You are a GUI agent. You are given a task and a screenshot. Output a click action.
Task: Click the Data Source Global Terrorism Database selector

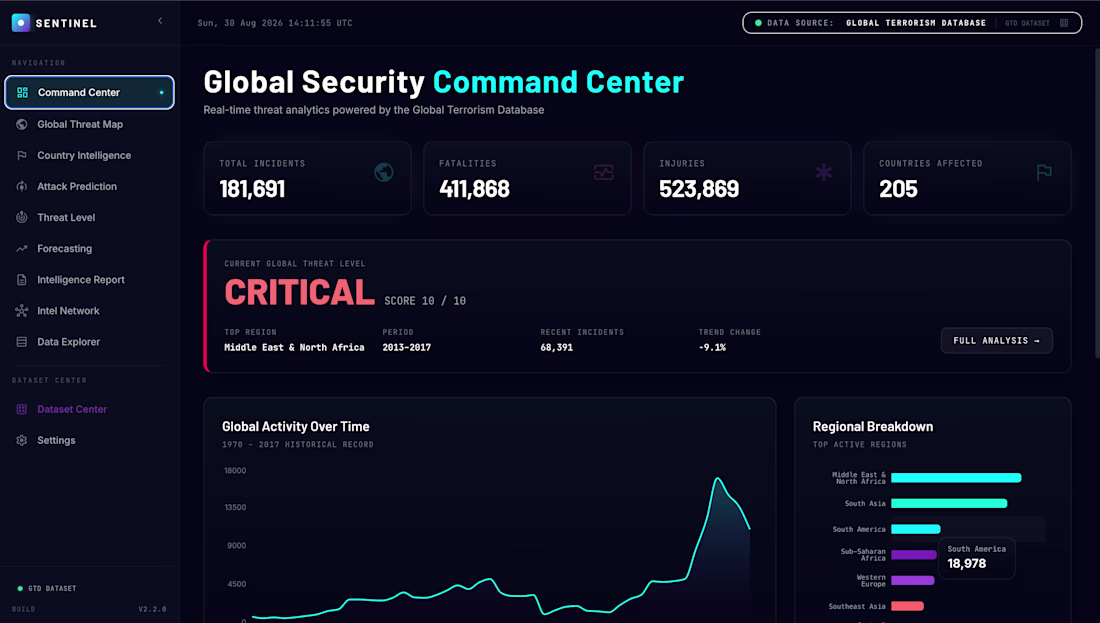tap(912, 23)
